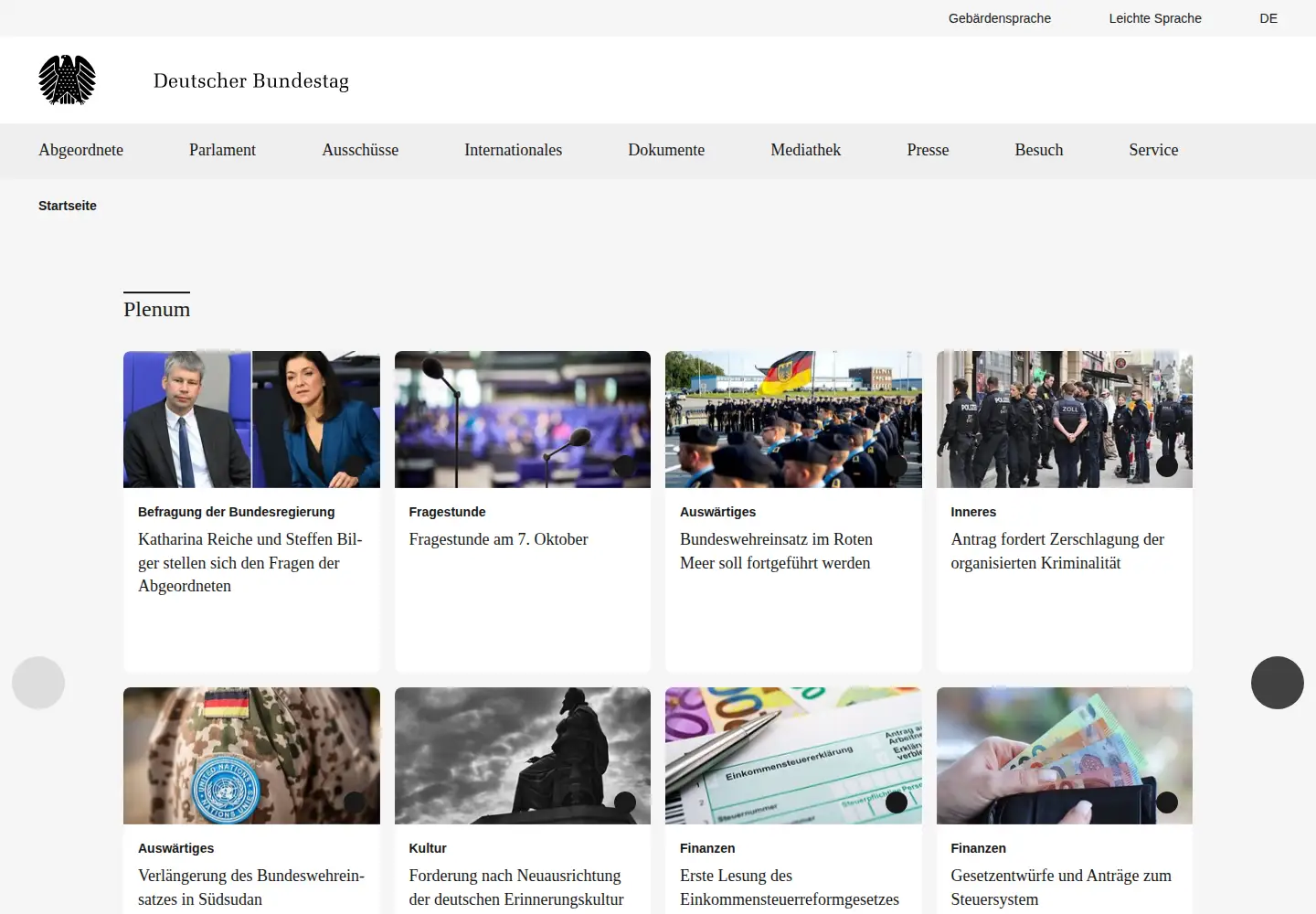
Task: Open the Dokumente menu
Action: (666, 150)
